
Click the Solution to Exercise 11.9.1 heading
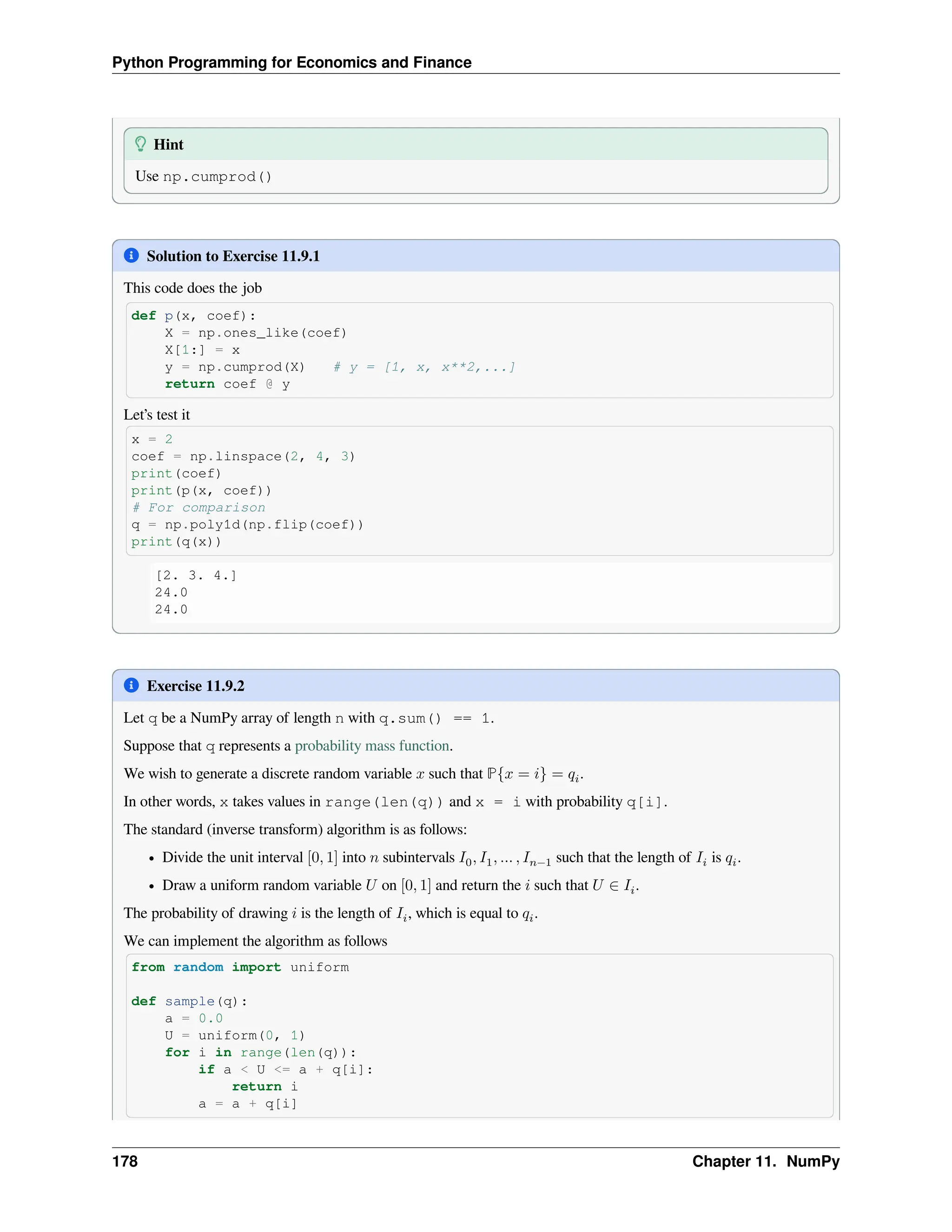[x=233, y=256]
